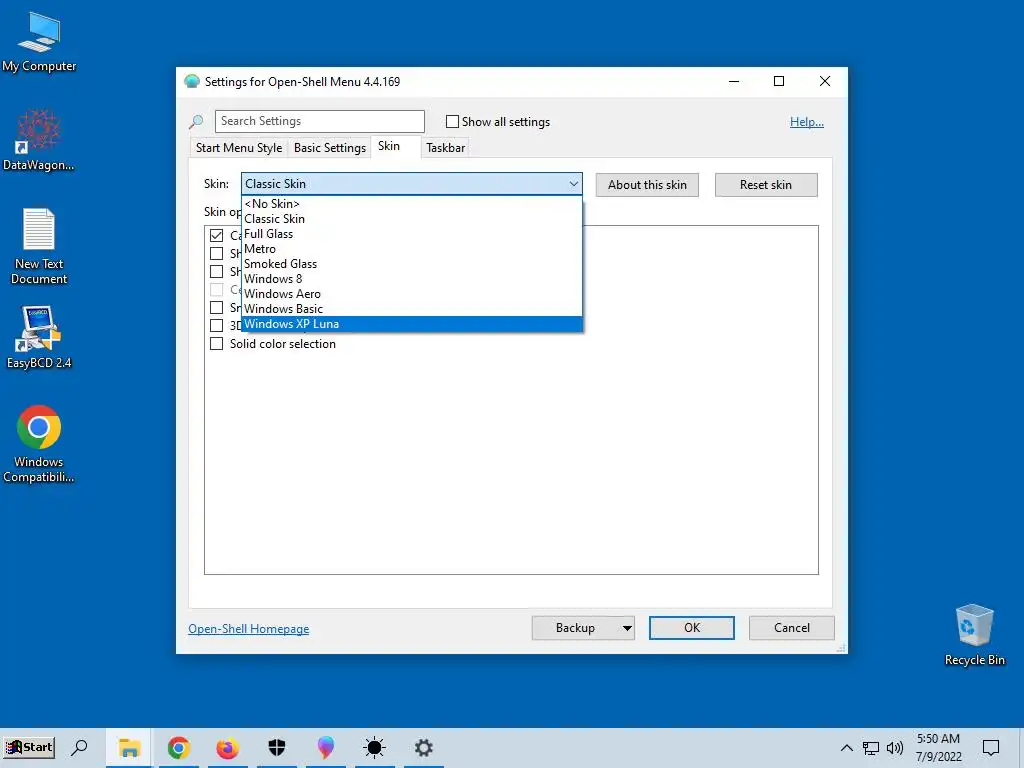The image size is (1024, 768).
Task: Click the taskbar clock showing 5:50 AM
Action: coord(938,748)
